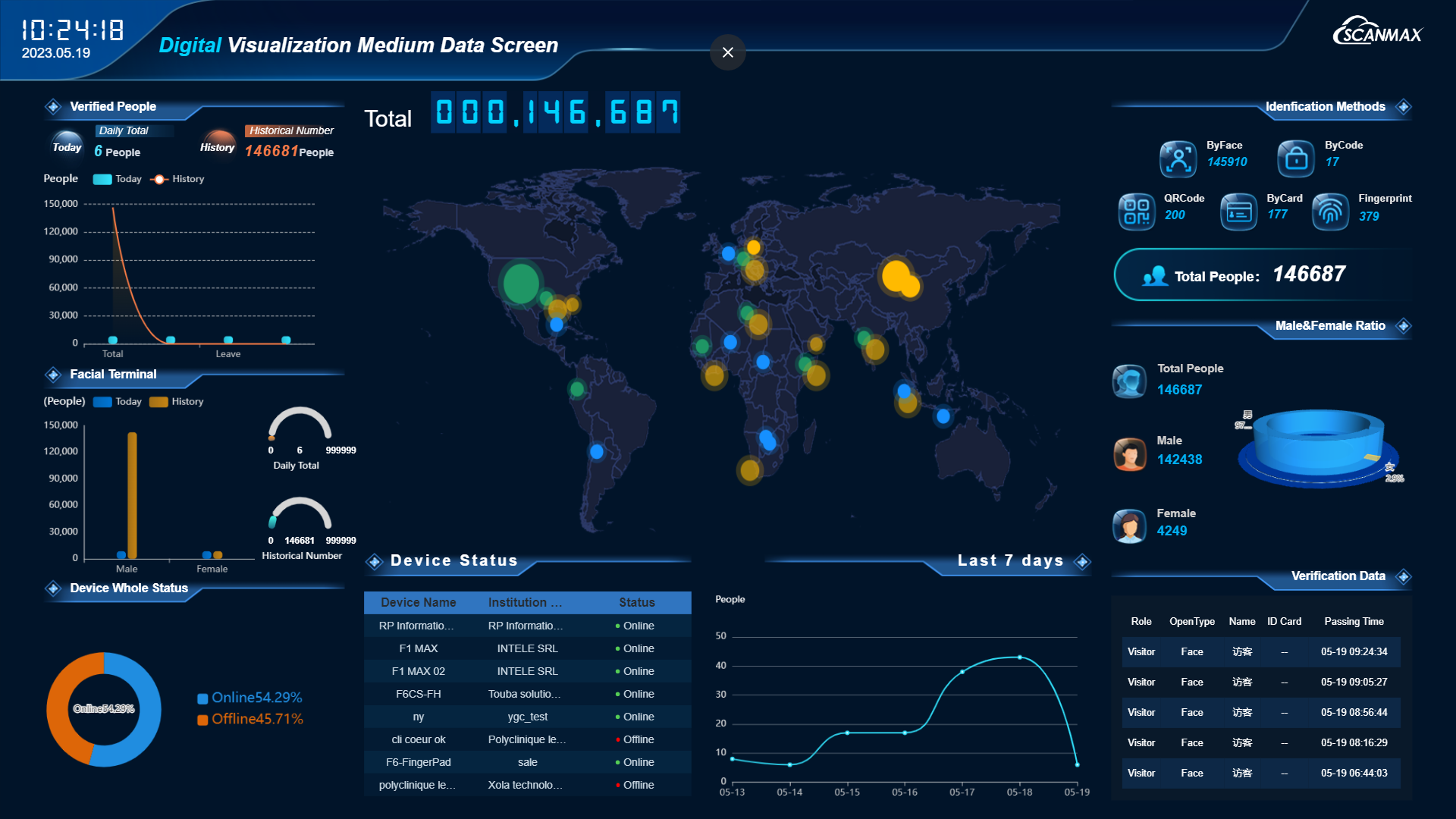1456x819 pixels.
Task: Click the Total People icon in Male&Female Ratio
Action: (x=1130, y=379)
